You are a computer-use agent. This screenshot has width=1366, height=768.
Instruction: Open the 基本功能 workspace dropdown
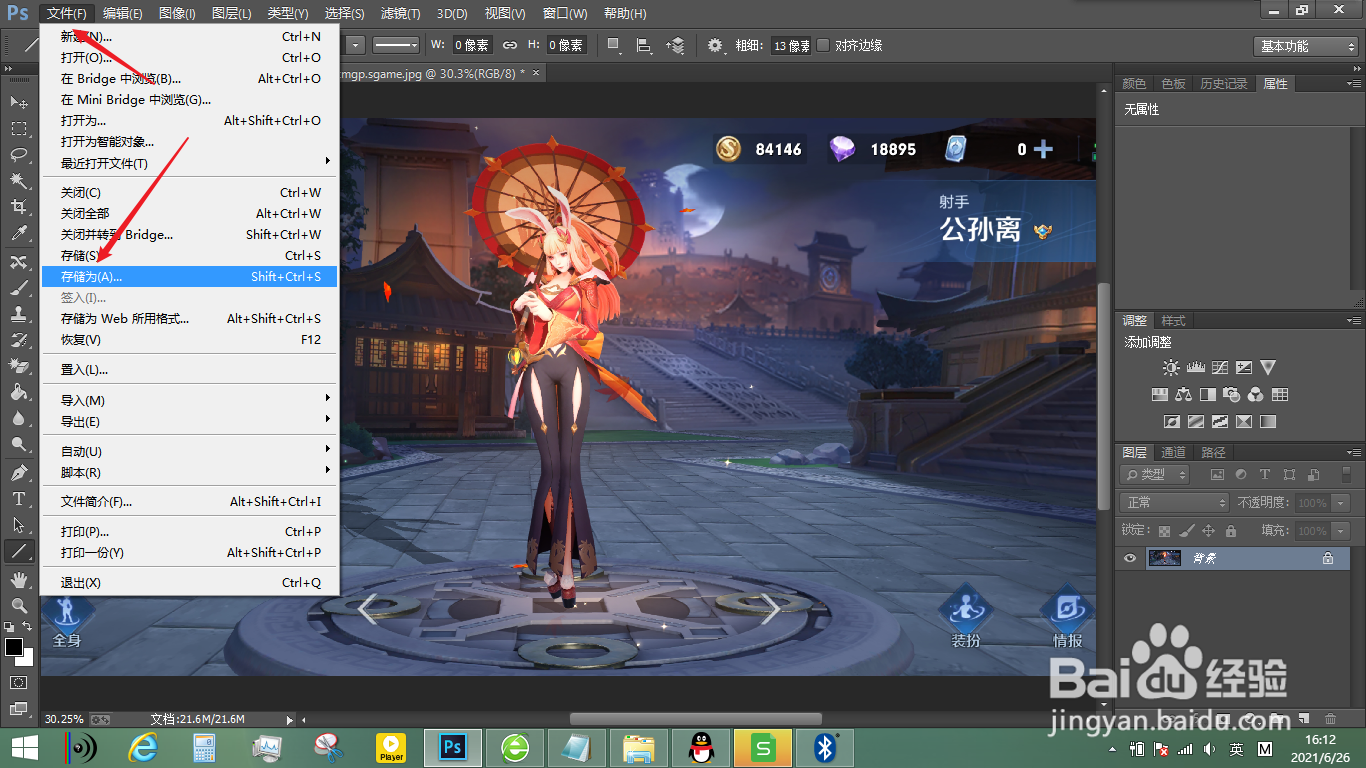pos(1306,46)
